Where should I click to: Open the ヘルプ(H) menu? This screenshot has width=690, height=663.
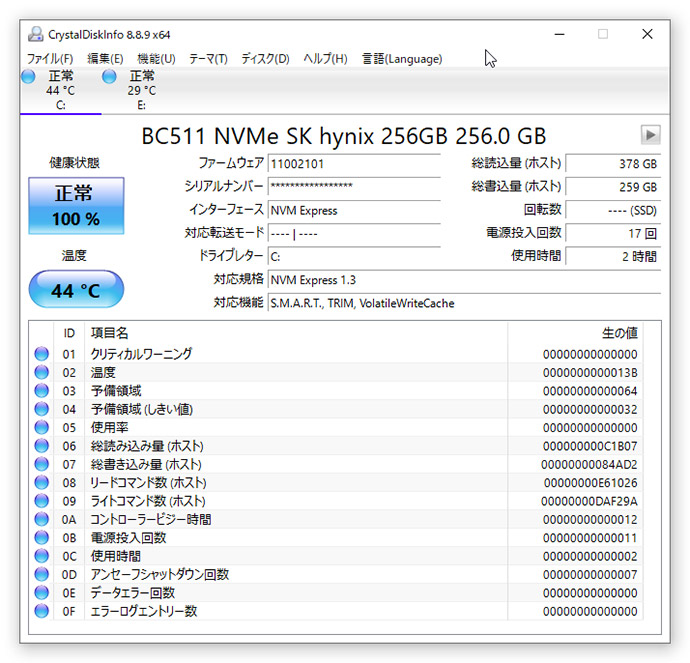(325, 59)
